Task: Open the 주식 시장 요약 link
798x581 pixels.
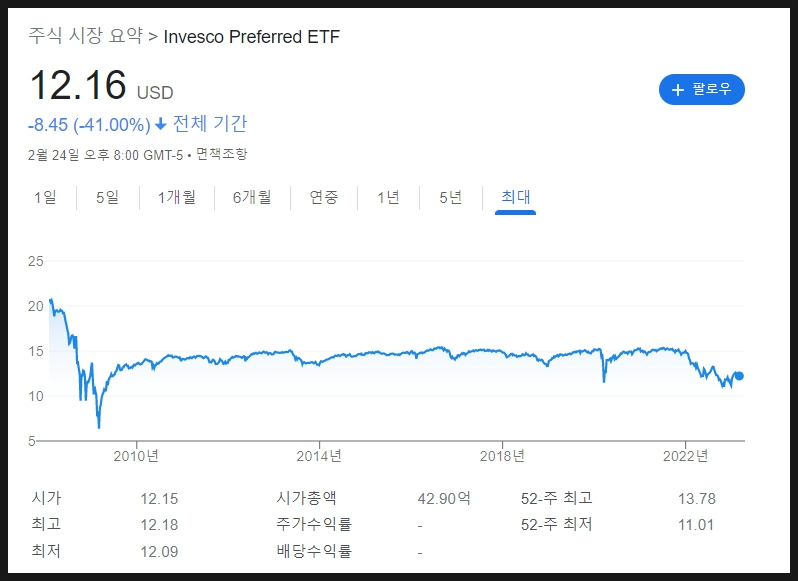Action: tap(86, 36)
